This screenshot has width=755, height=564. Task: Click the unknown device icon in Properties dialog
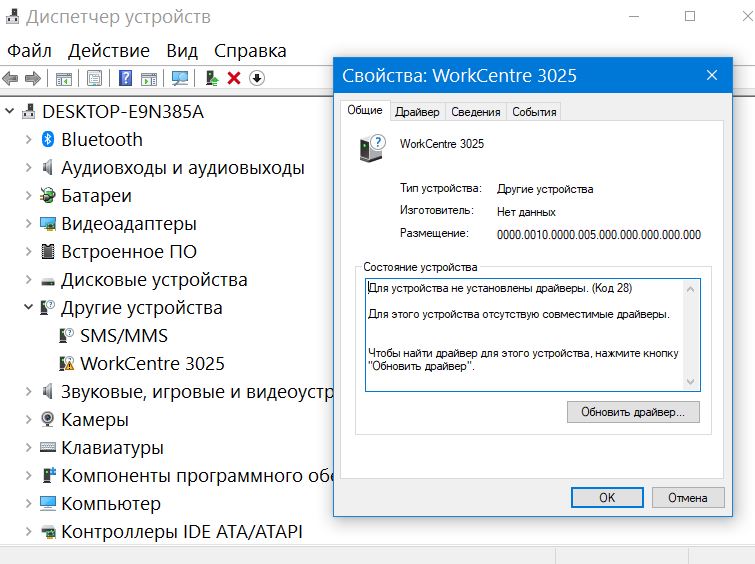coord(373,147)
